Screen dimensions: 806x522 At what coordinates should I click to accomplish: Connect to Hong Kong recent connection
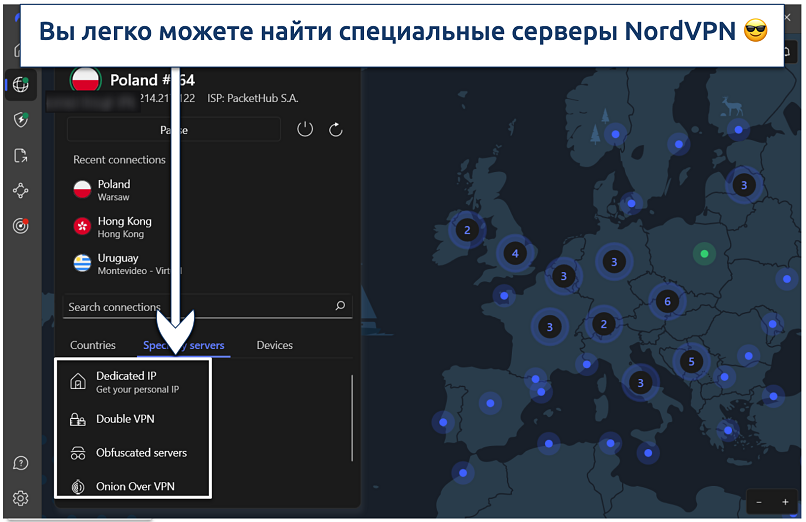tap(123, 227)
